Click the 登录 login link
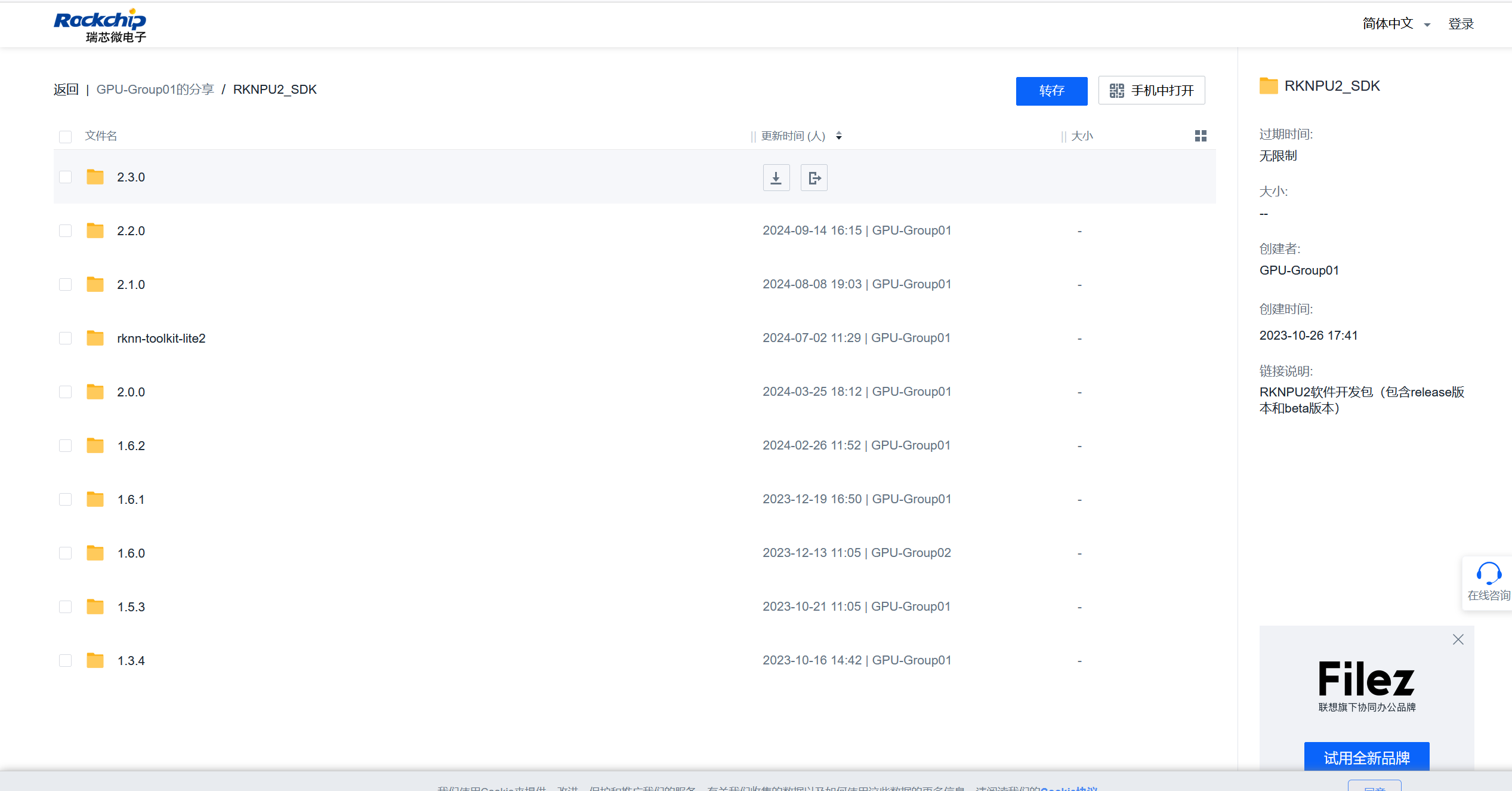The image size is (1512, 791). click(1461, 24)
